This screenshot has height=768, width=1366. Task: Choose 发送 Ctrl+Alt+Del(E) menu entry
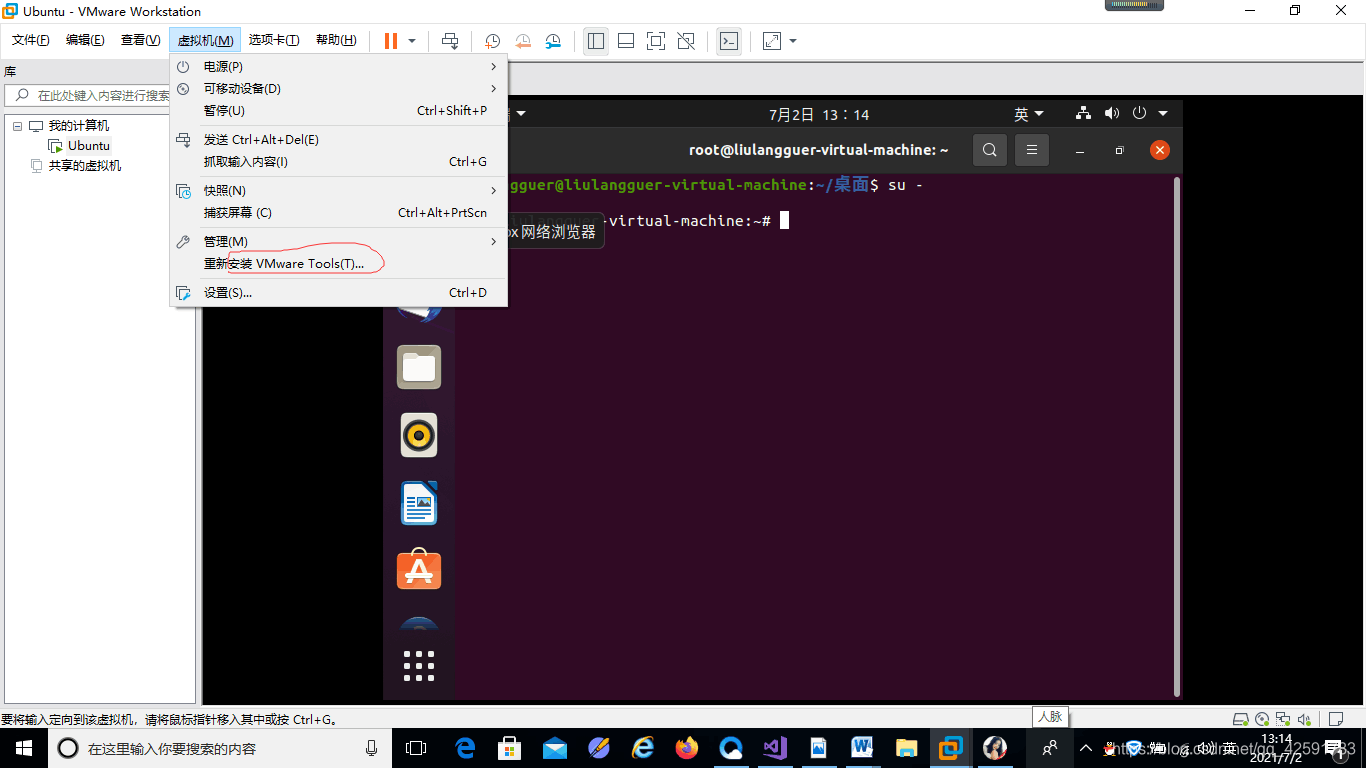click(339, 139)
